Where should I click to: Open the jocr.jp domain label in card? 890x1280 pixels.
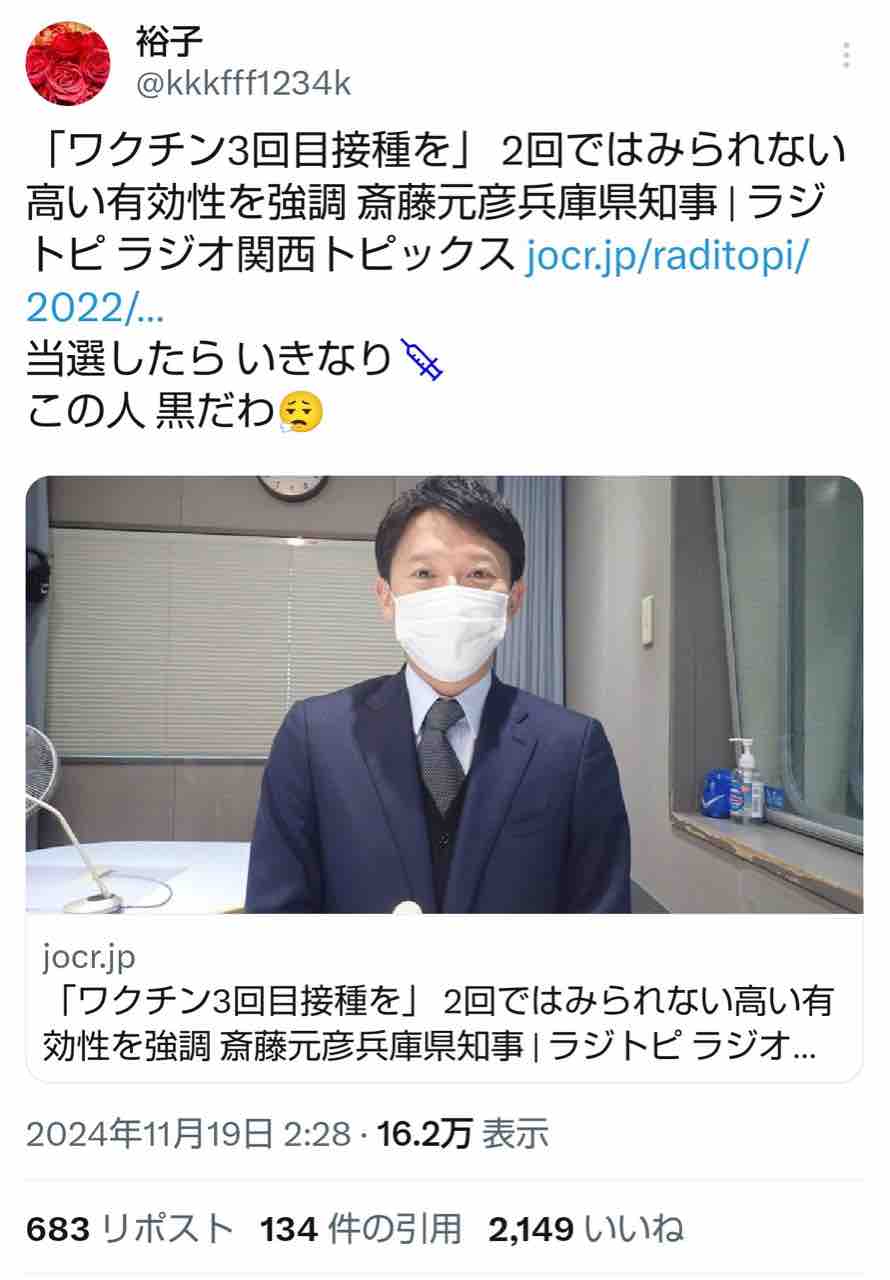click(89, 957)
